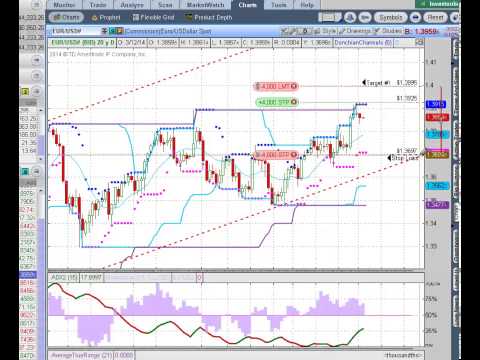Open the grid layout selector in toolbar
The image size is (480, 360).
coord(330,17)
